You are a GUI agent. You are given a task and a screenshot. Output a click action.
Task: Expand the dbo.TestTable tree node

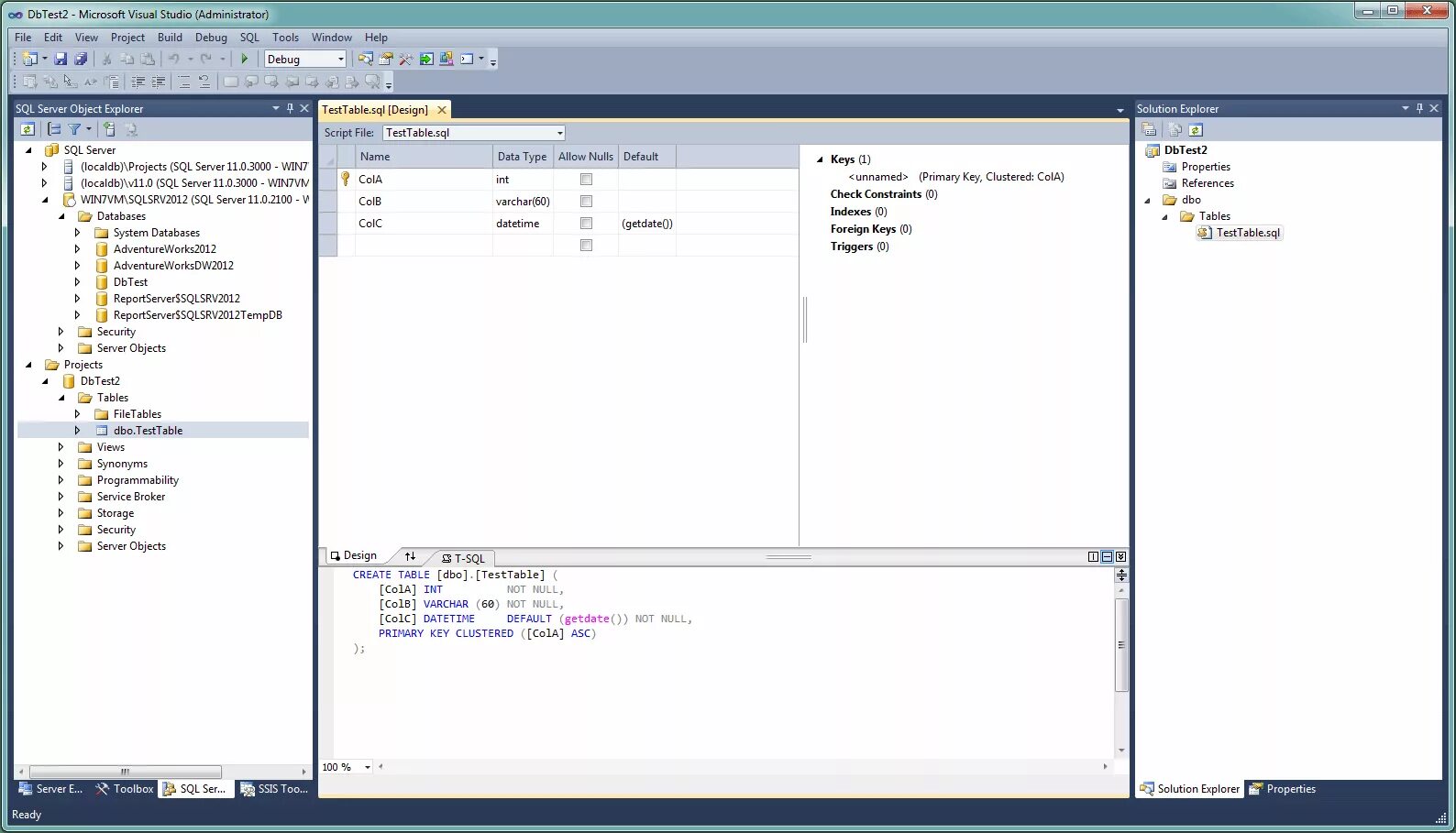tap(77, 431)
